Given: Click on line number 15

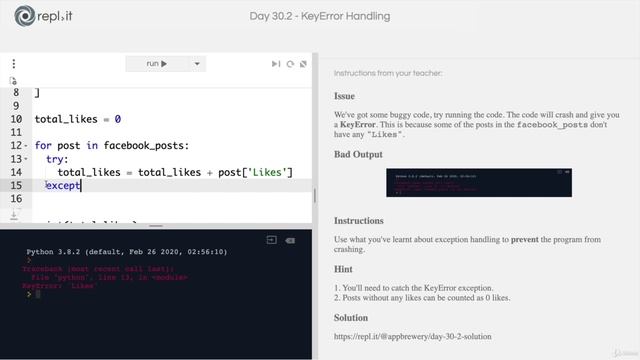Looking at the screenshot, I should point(16,185).
